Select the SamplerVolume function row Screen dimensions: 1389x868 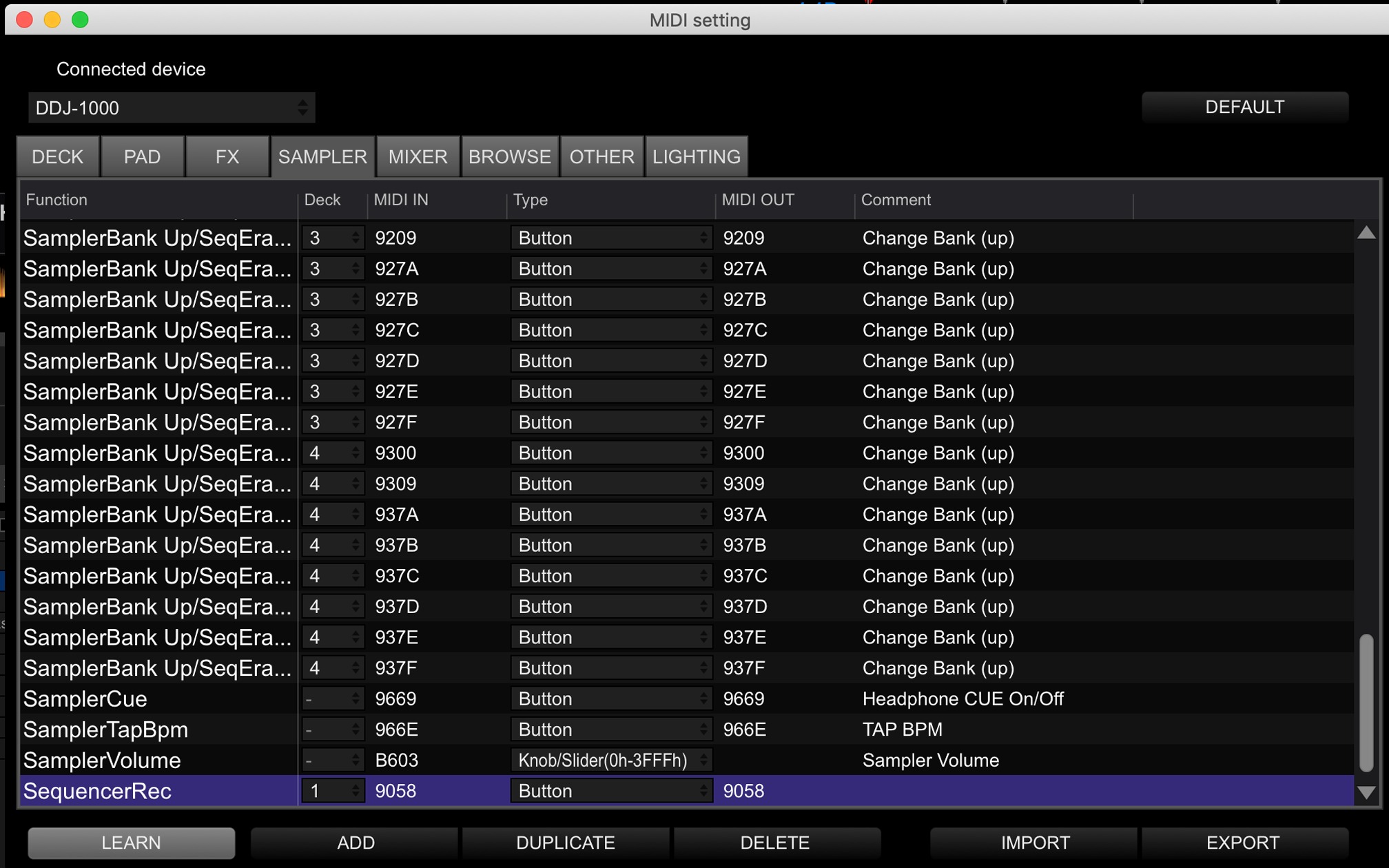687,761
